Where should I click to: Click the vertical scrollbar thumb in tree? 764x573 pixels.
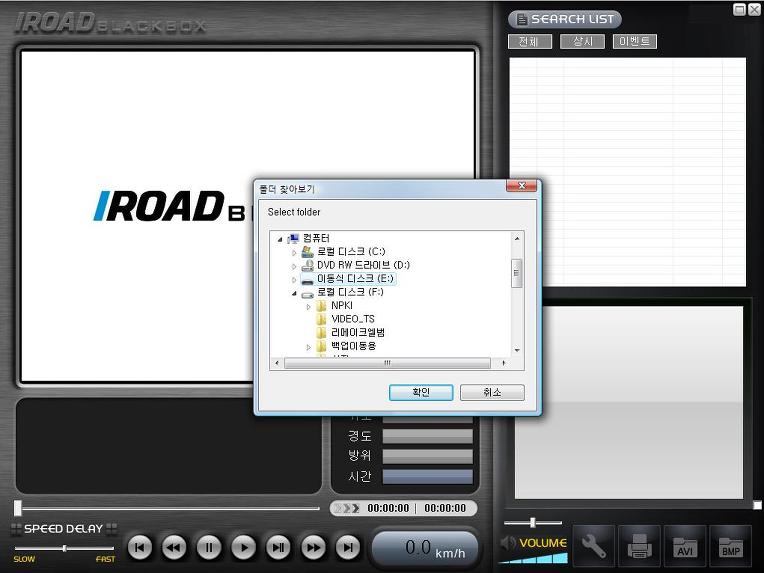[x=517, y=273]
